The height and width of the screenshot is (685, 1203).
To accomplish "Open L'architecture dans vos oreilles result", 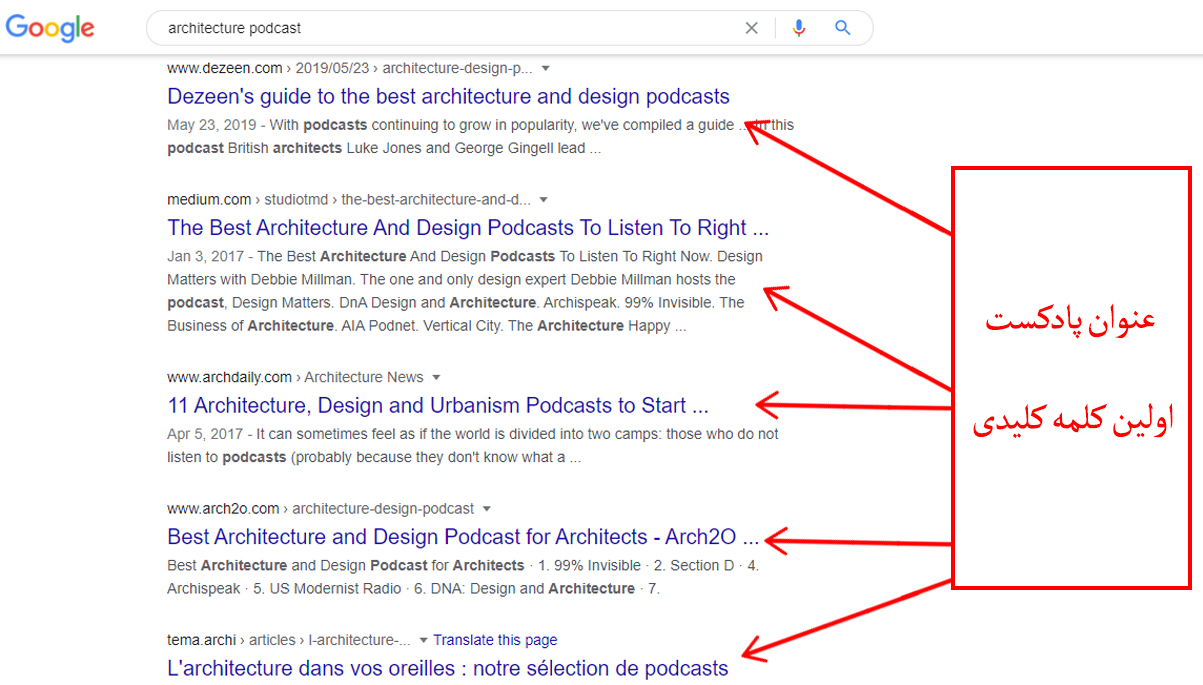I will tap(448, 668).
